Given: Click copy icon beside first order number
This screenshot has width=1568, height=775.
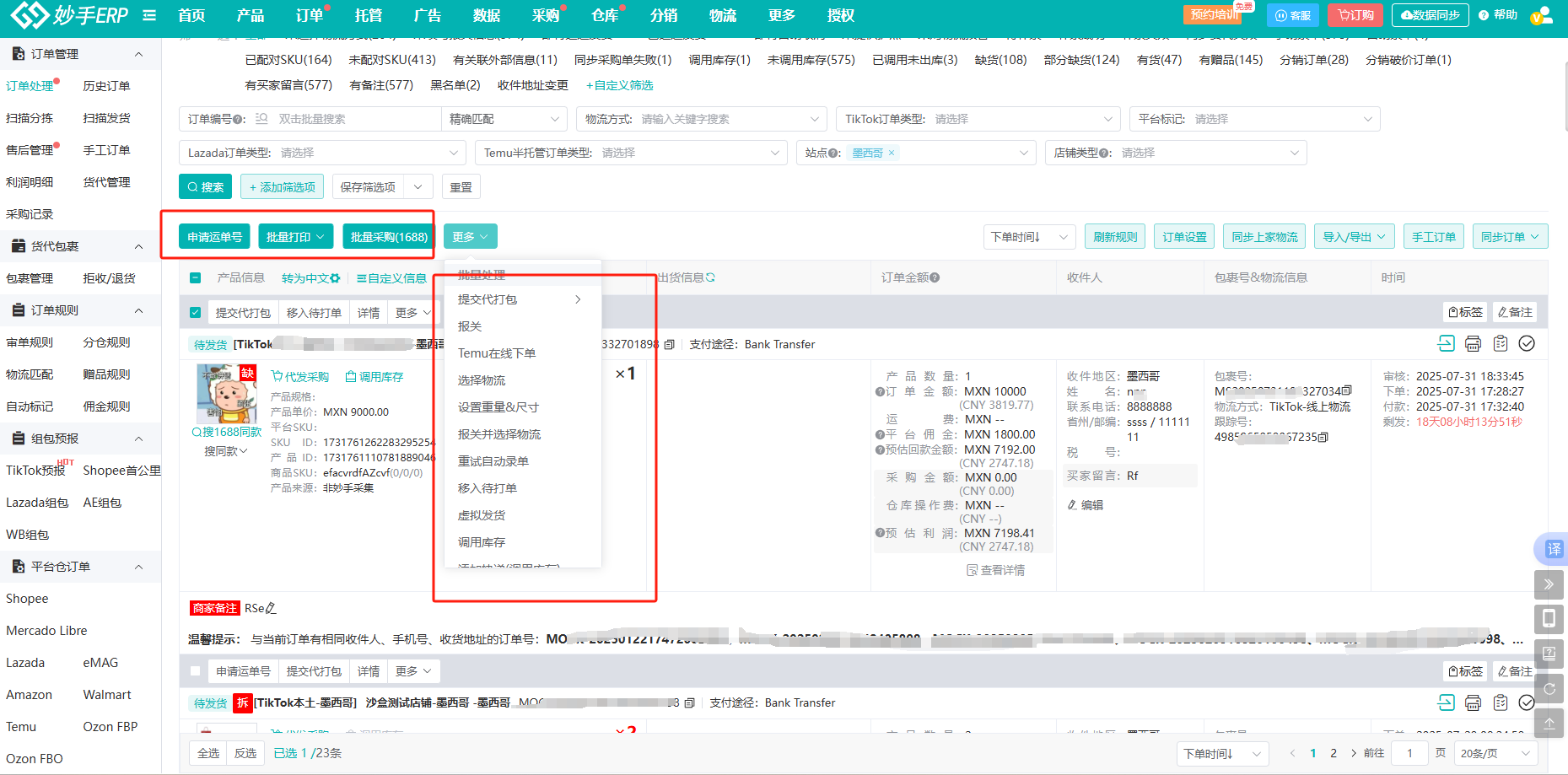Looking at the screenshot, I should pos(669,344).
